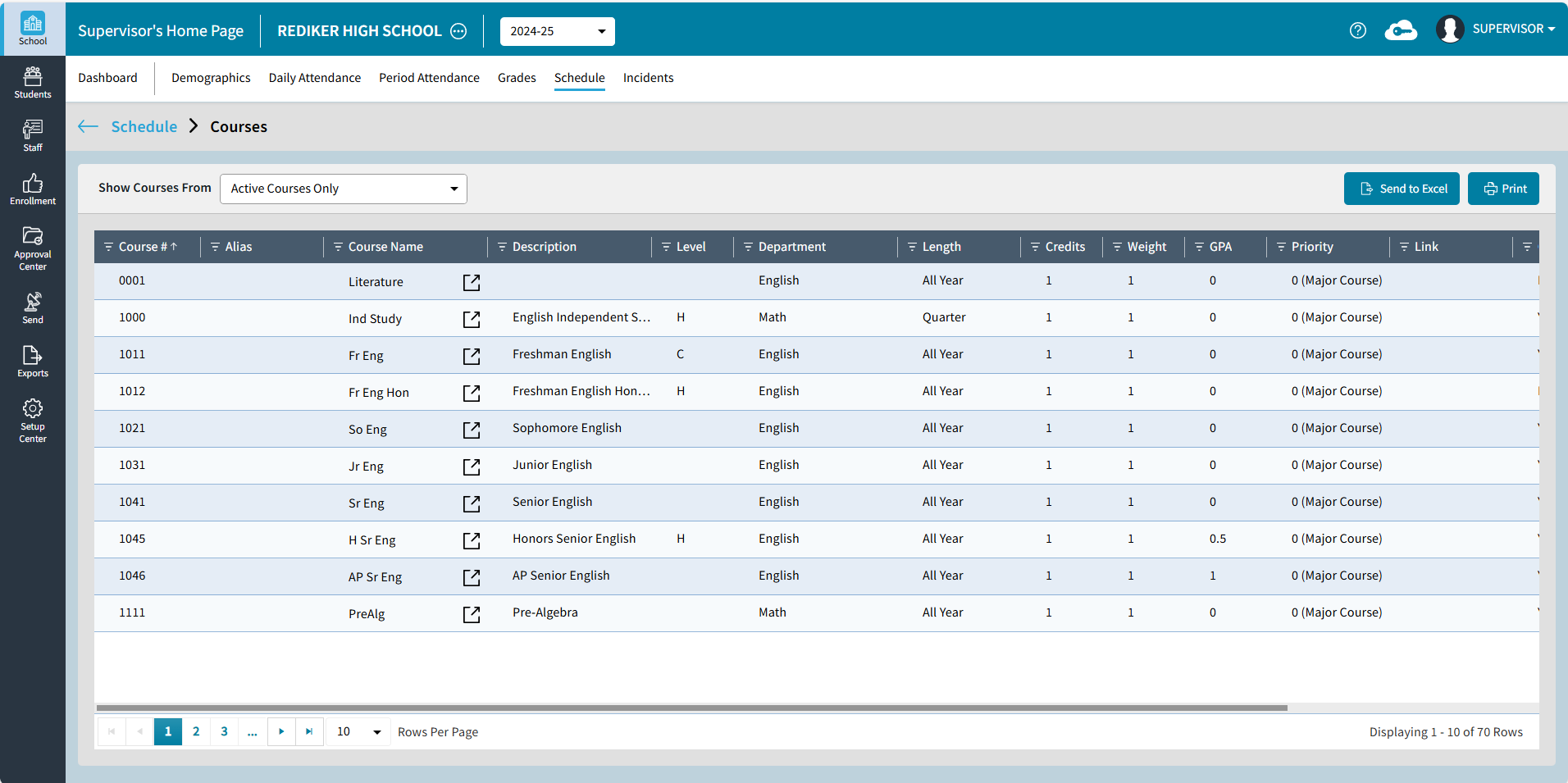Viewport: 1568px width, 783px height.
Task: Open the Ind Study course detail icon
Action: 472,319
